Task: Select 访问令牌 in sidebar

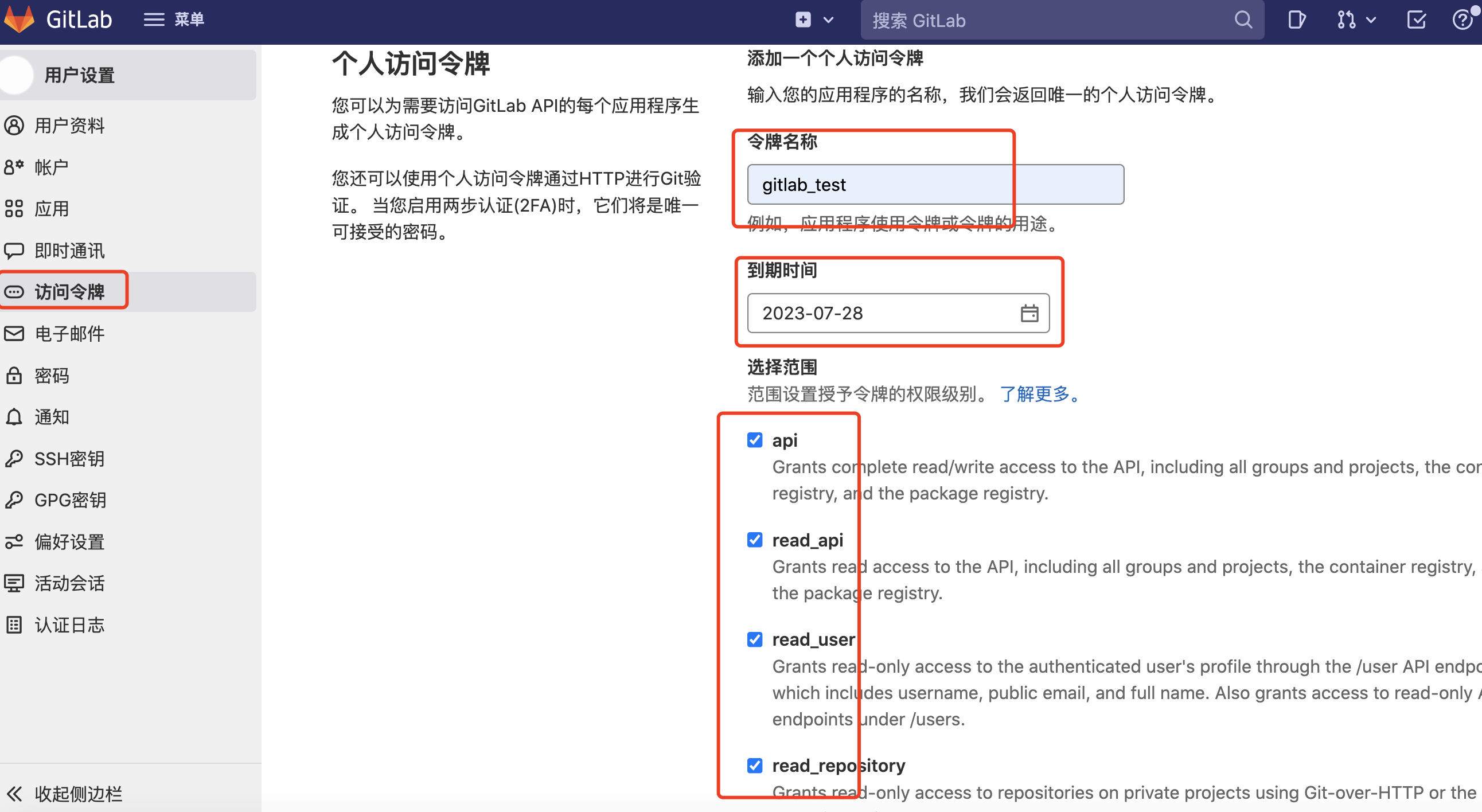Action: tap(69, 291)
